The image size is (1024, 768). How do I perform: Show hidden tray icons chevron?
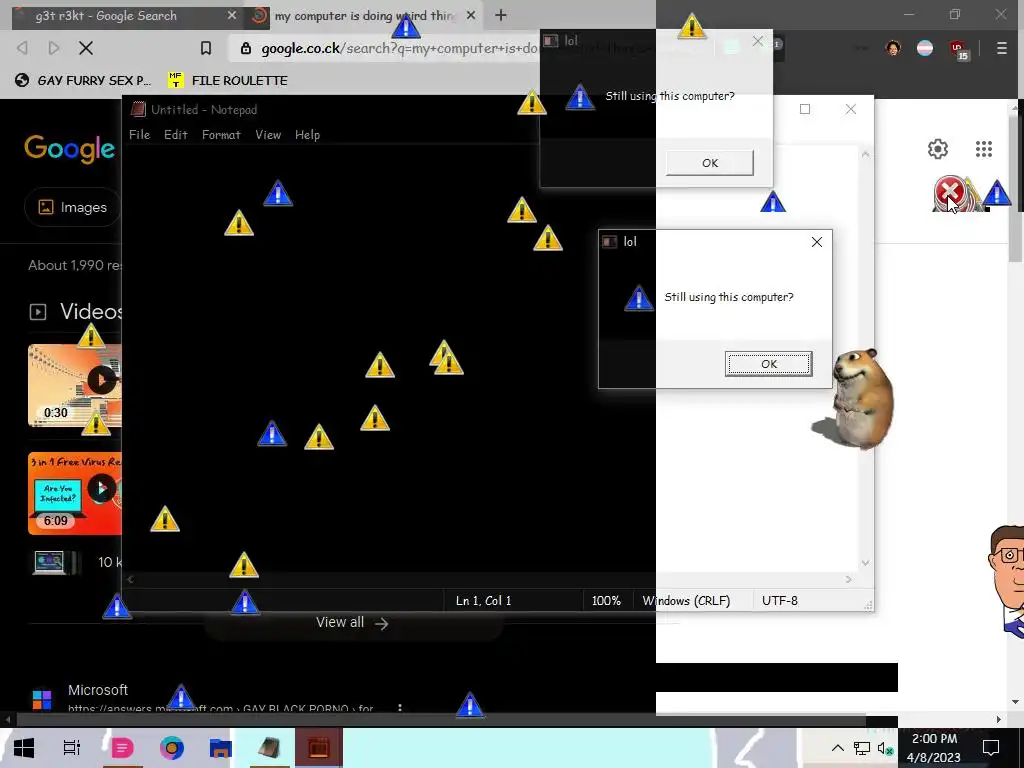click(x=837, y=748)
